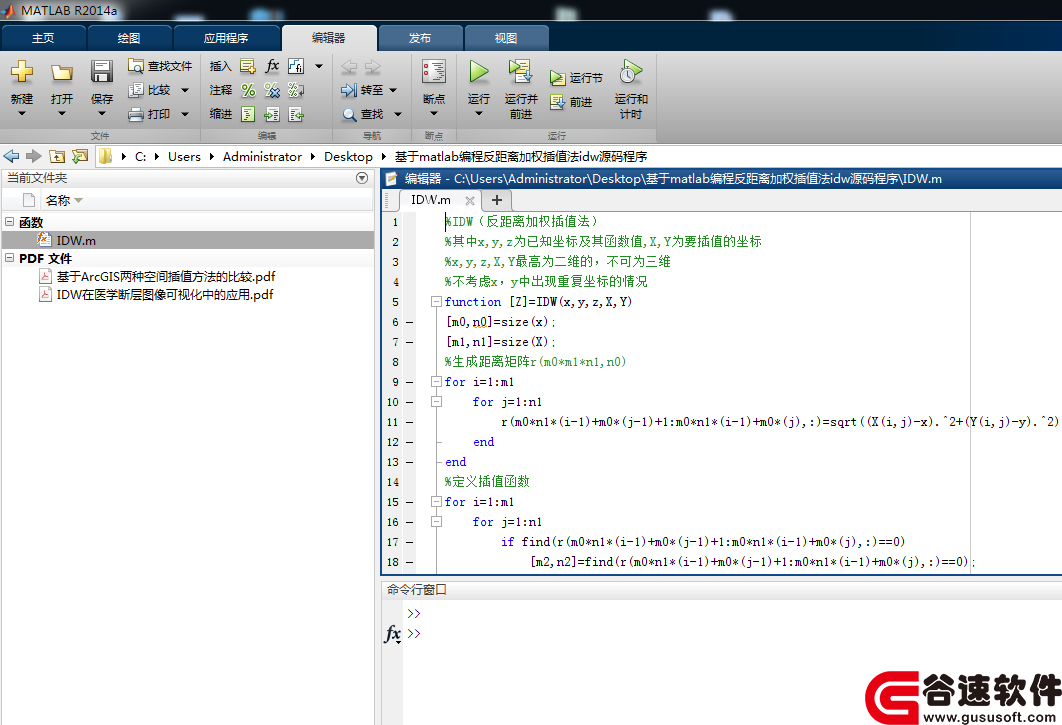The height and width of the screenshot is (725, 1062).
Task: Add a new editor tab with plus button
Action: (496, 200)
